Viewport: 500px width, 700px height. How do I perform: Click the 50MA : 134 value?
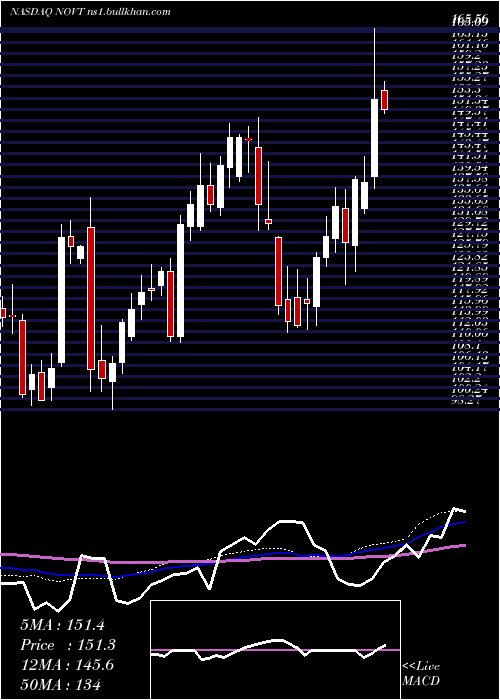60,684
